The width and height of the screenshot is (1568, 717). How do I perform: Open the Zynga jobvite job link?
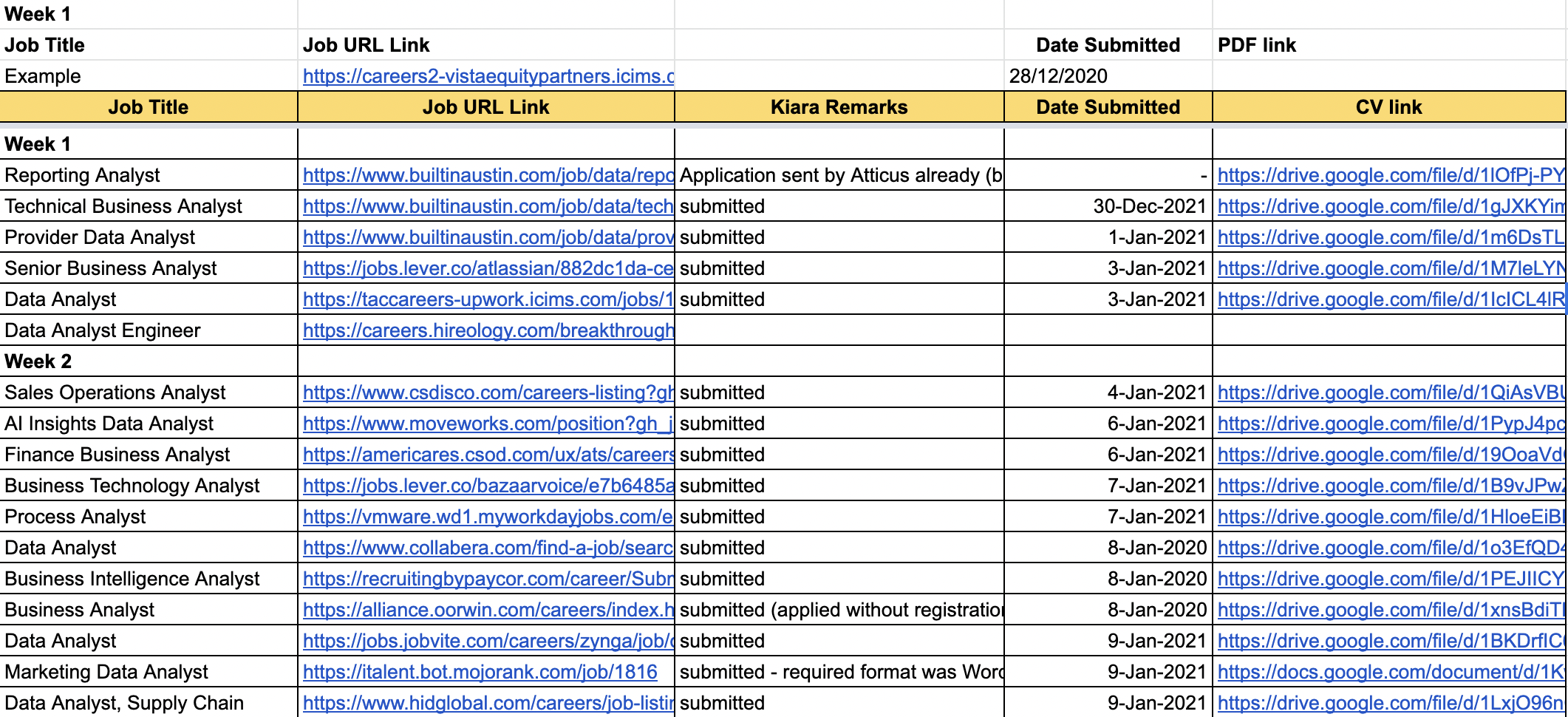click(488, 641)
